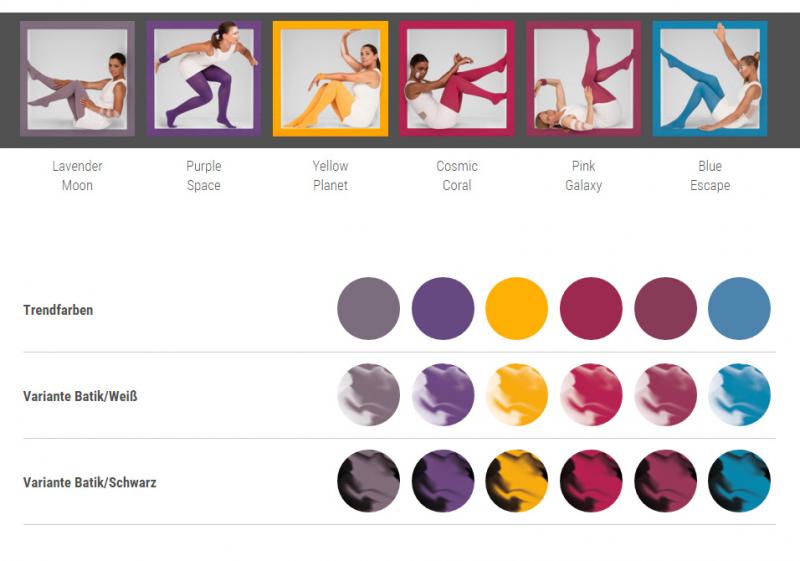Screen dimensions: 800x561
Task: Click the Variante Batik/Schwarz row label
Action: [90, 482]
